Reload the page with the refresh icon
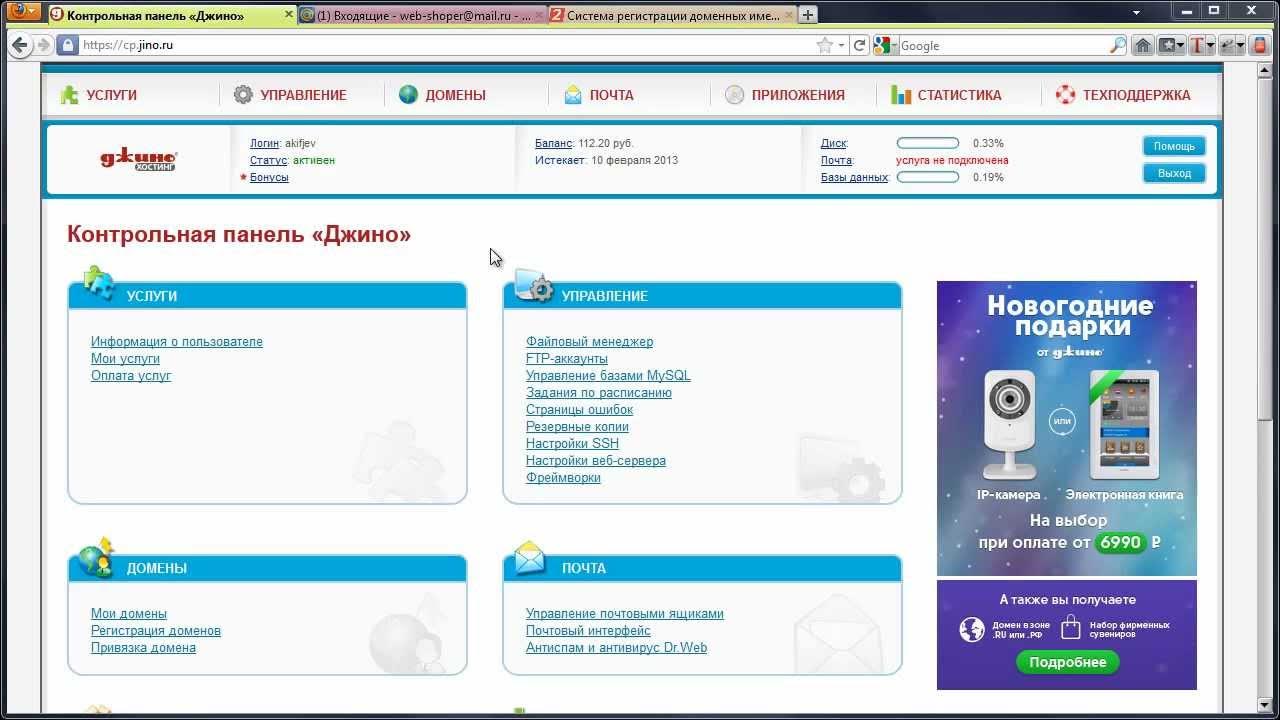The width and height of the screenshot is (1280, 720). (859, 45)
